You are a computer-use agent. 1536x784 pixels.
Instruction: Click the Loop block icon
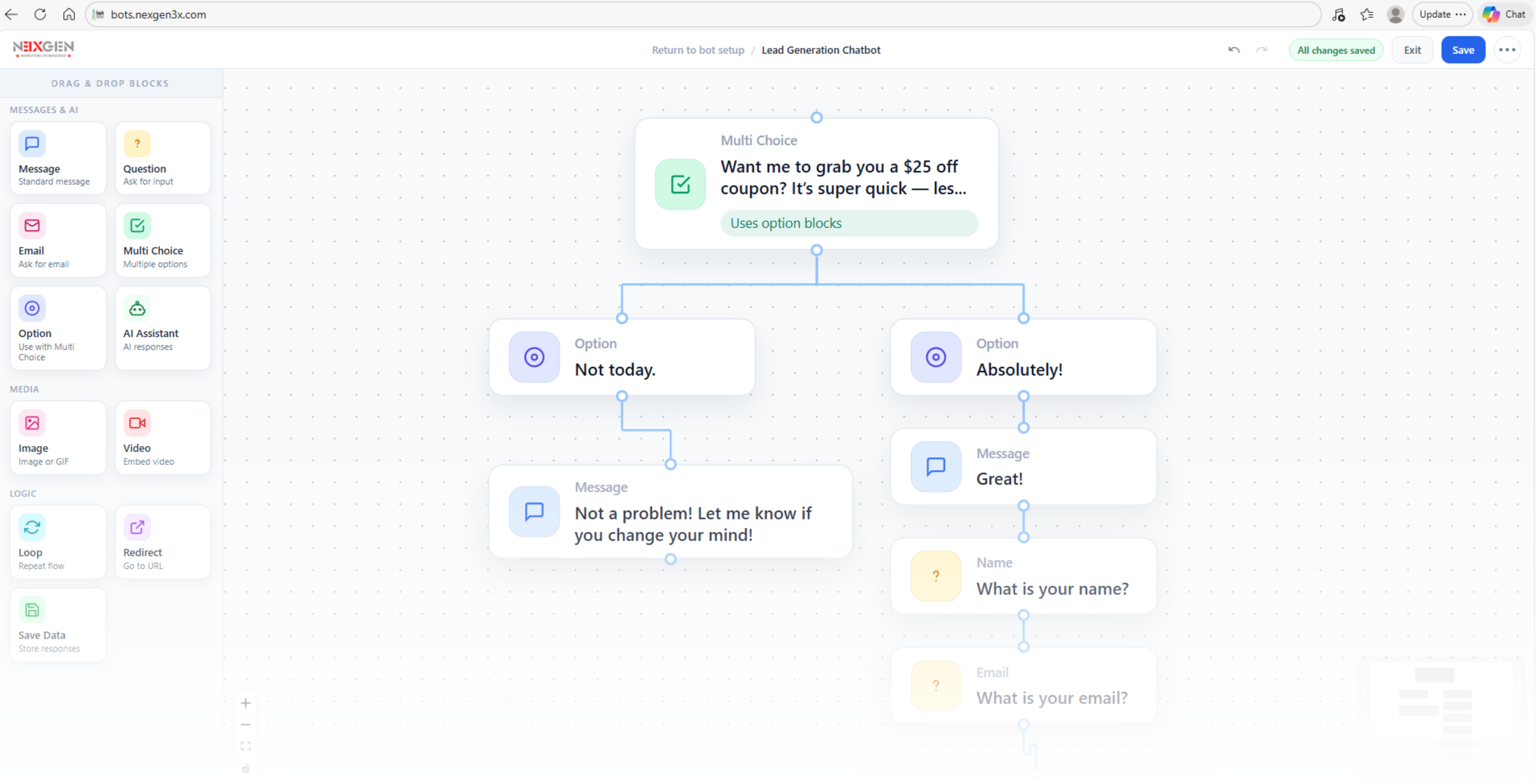pyautogui.click(x=32, y=527)
